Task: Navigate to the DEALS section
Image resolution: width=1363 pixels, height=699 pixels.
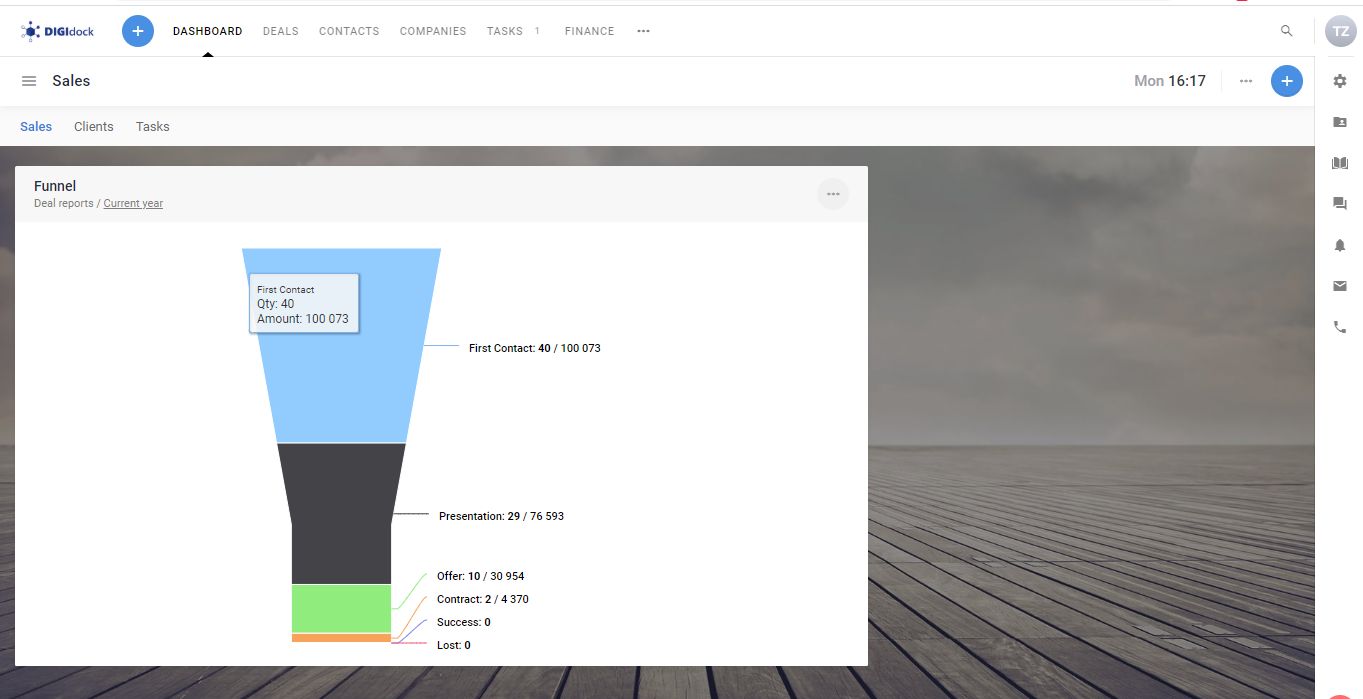Action: 280,31
